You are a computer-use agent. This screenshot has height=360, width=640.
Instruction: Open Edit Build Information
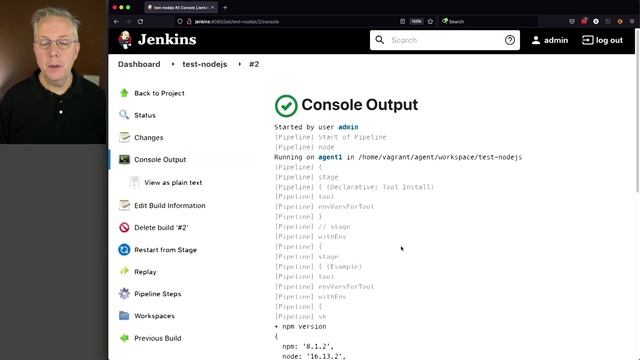pyautogui.click(x=170, y=205)
